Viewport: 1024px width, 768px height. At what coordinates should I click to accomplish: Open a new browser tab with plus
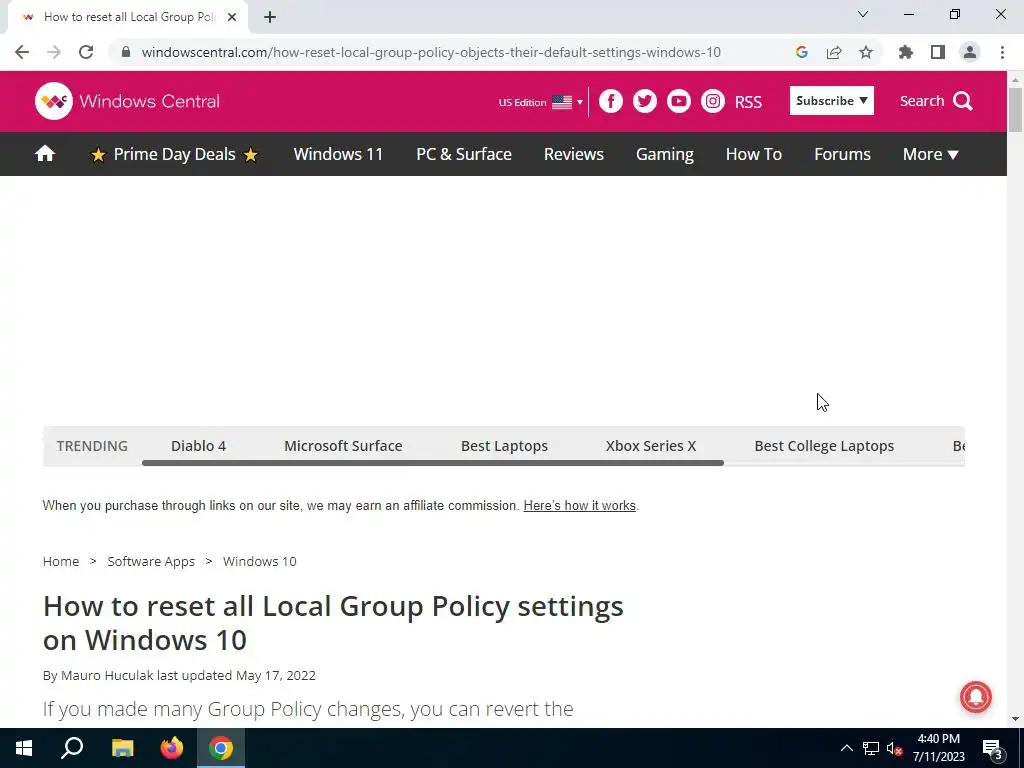pyautogui.click(x=270, y=17)
